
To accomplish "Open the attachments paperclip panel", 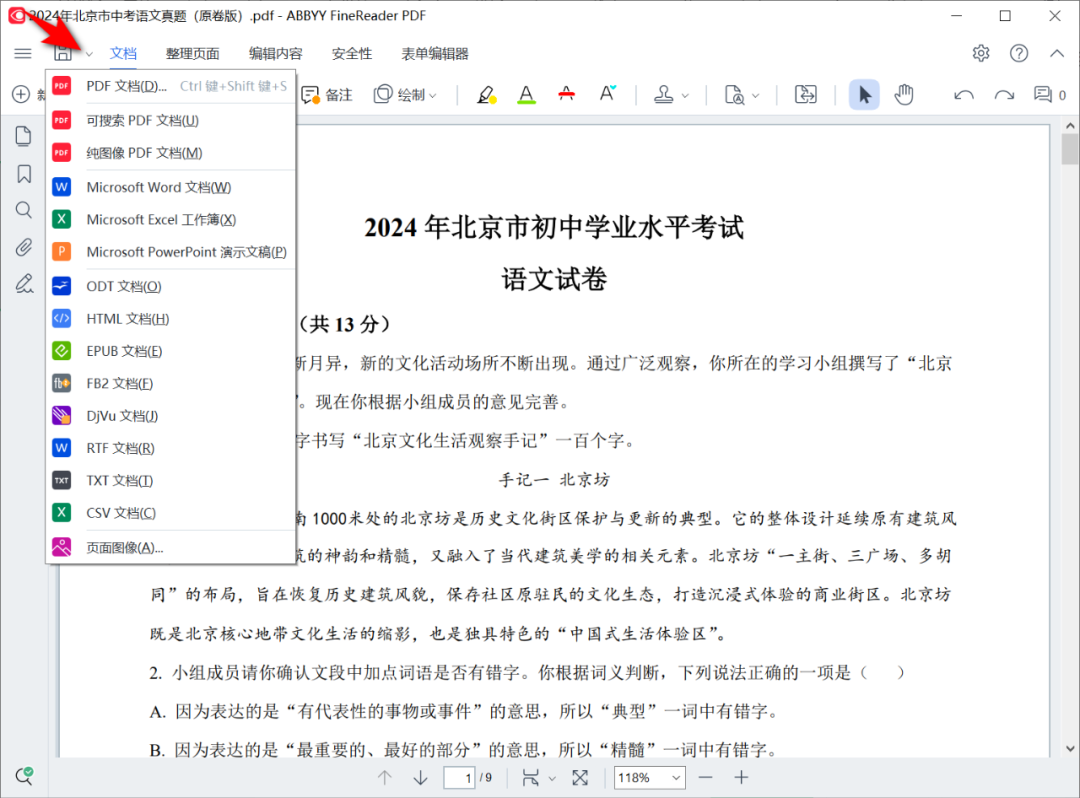I will tap(23, 247).
